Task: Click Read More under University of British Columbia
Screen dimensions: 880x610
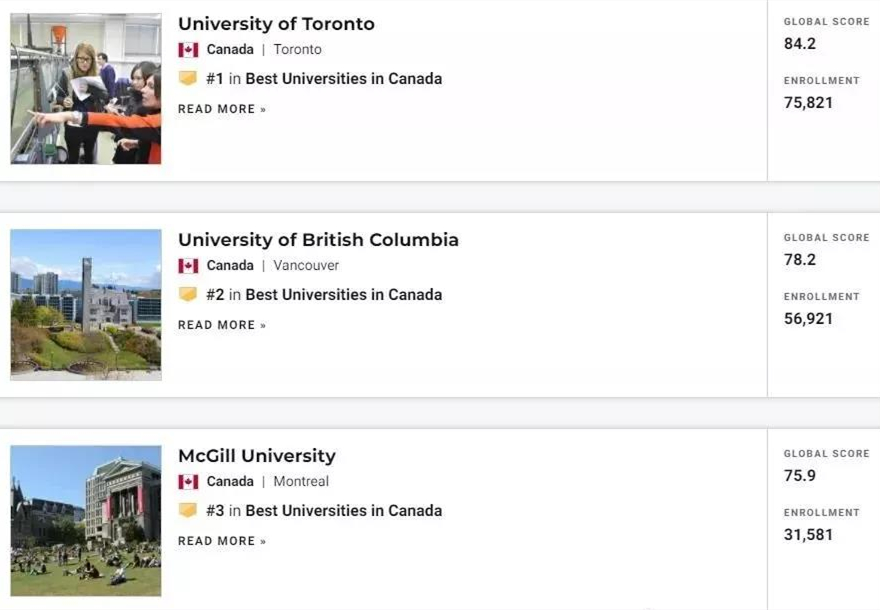Action: pos(222,325)
